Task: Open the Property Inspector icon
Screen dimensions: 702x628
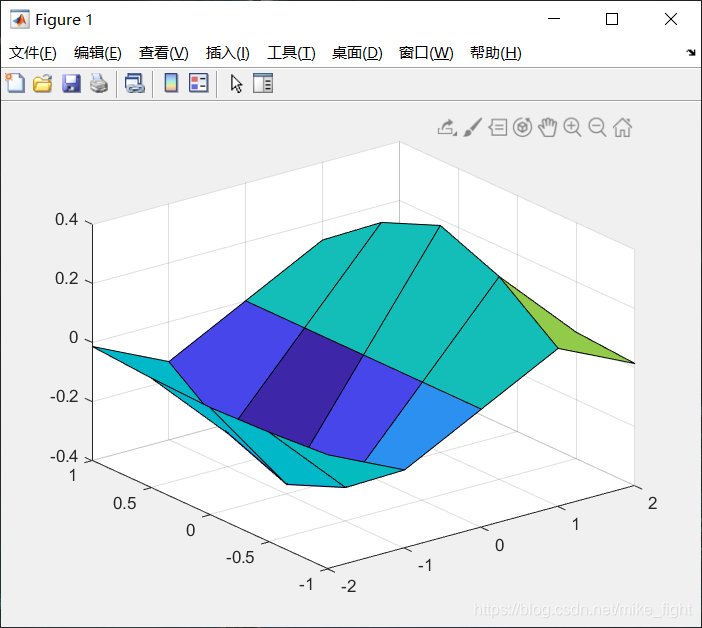Action: [263, 83]
